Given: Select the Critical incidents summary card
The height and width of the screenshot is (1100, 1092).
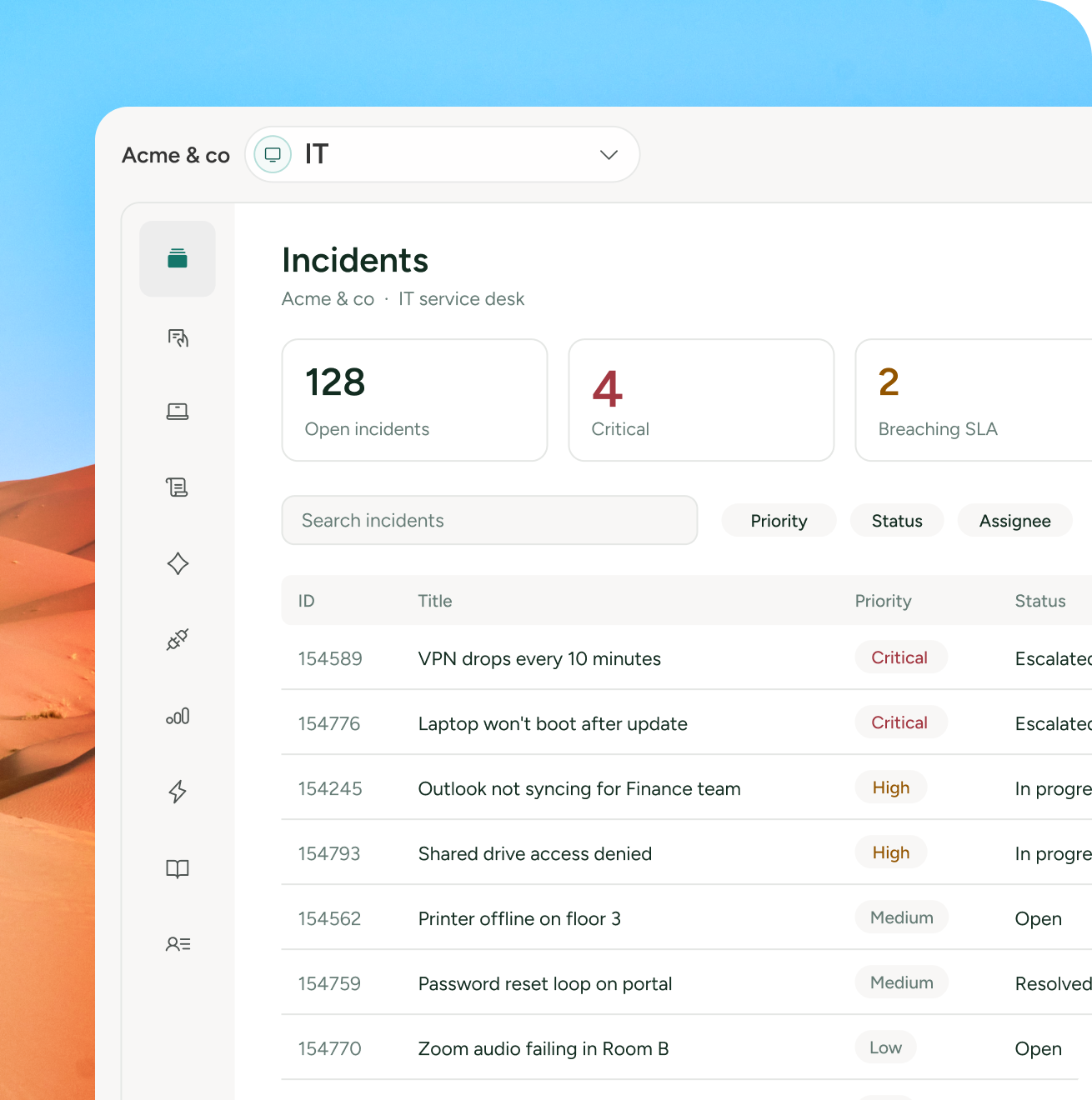Looking at the screenshot, I should pyautogui.click(x=701, y=400).
